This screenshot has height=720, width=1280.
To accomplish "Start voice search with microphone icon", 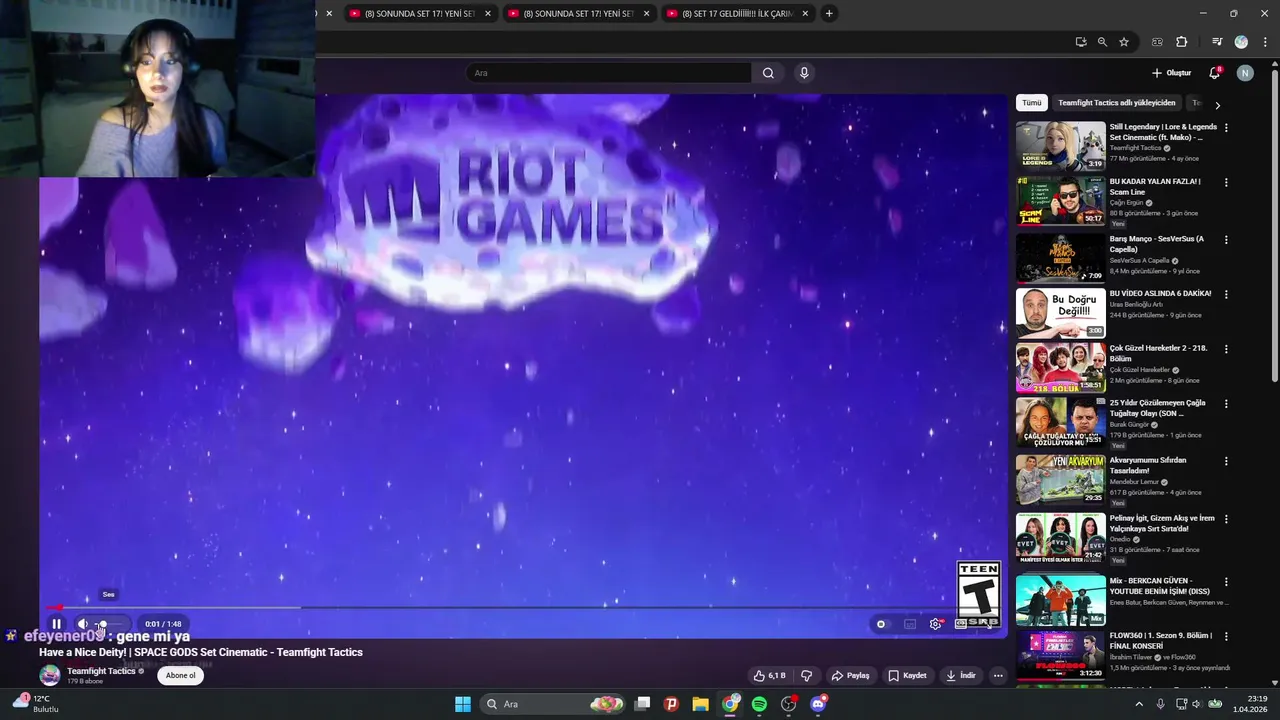I will pyautogui.click(x=804, y=73).
